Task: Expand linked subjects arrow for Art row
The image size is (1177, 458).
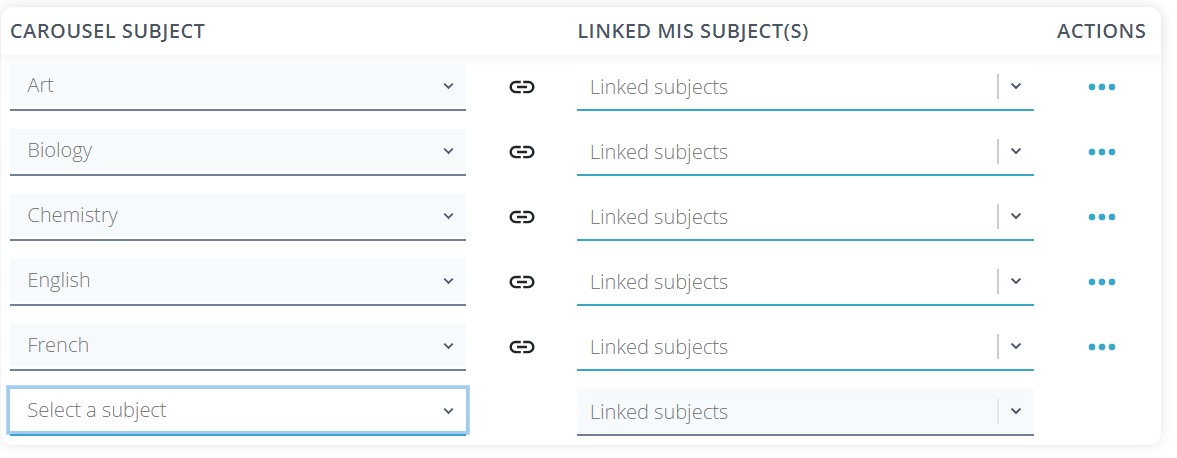Action: point(1016,87)
